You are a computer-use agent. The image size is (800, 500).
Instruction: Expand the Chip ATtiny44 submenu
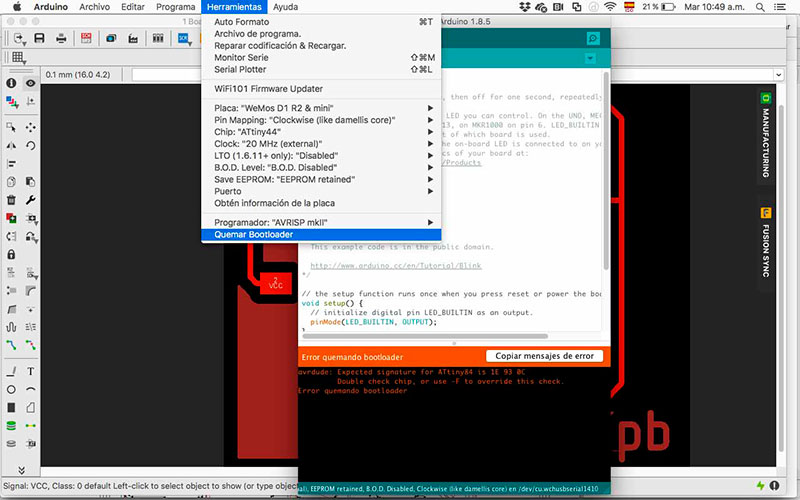point(321,132)
